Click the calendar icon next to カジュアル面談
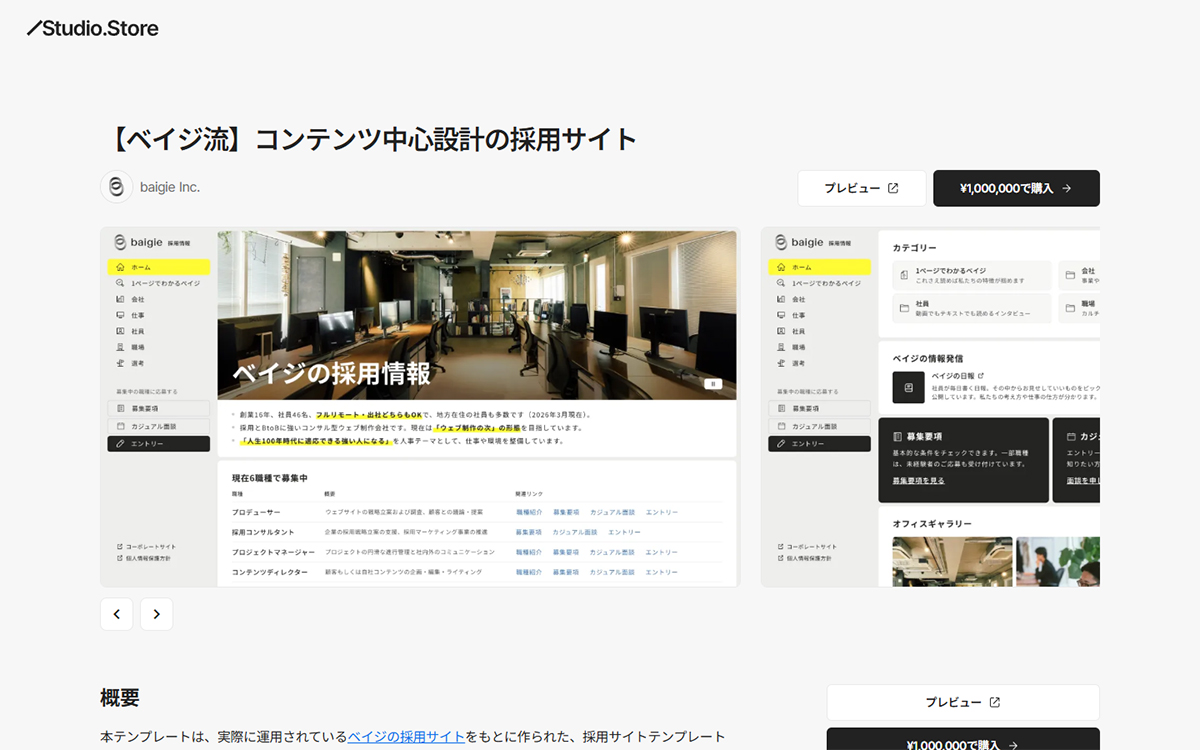1200x750 pixels. pos(120,425)
